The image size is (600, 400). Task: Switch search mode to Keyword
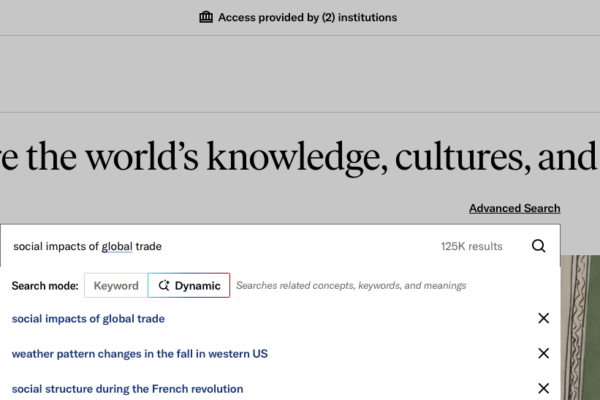click(x=116, y=286)
